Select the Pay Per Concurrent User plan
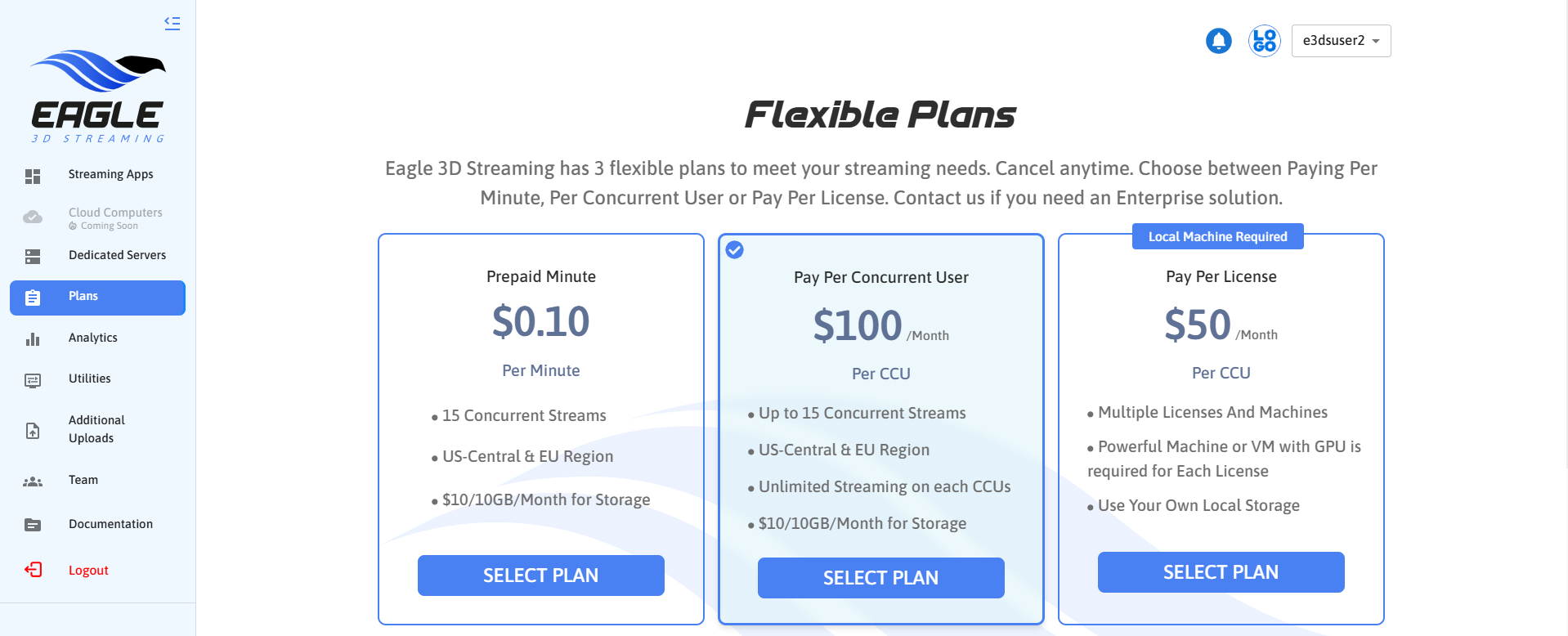This screenshot has width=1568, height=636. click(x=880, y=578)
